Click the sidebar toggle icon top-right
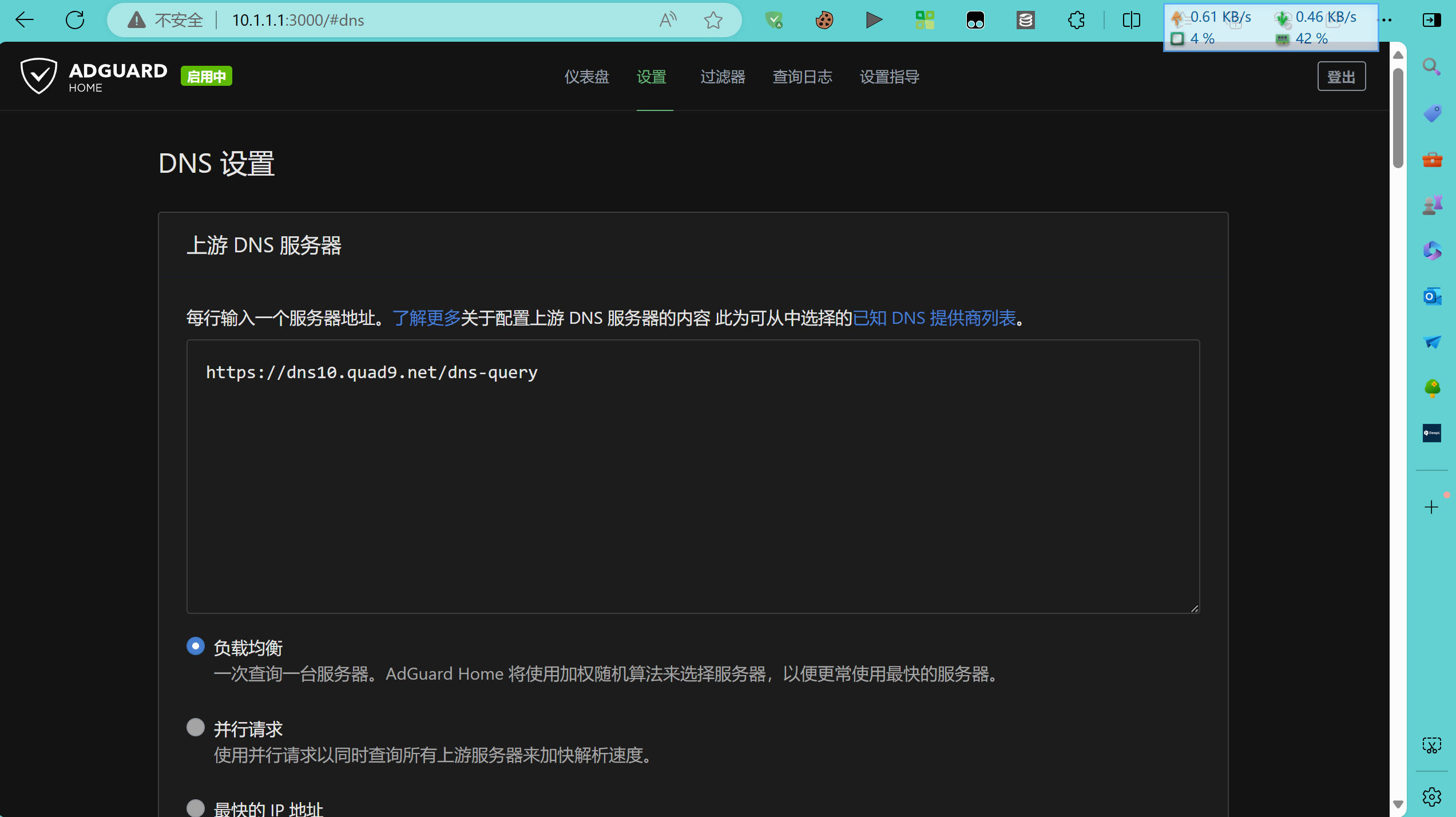The image size is (1456, 817). [1431, 20]
